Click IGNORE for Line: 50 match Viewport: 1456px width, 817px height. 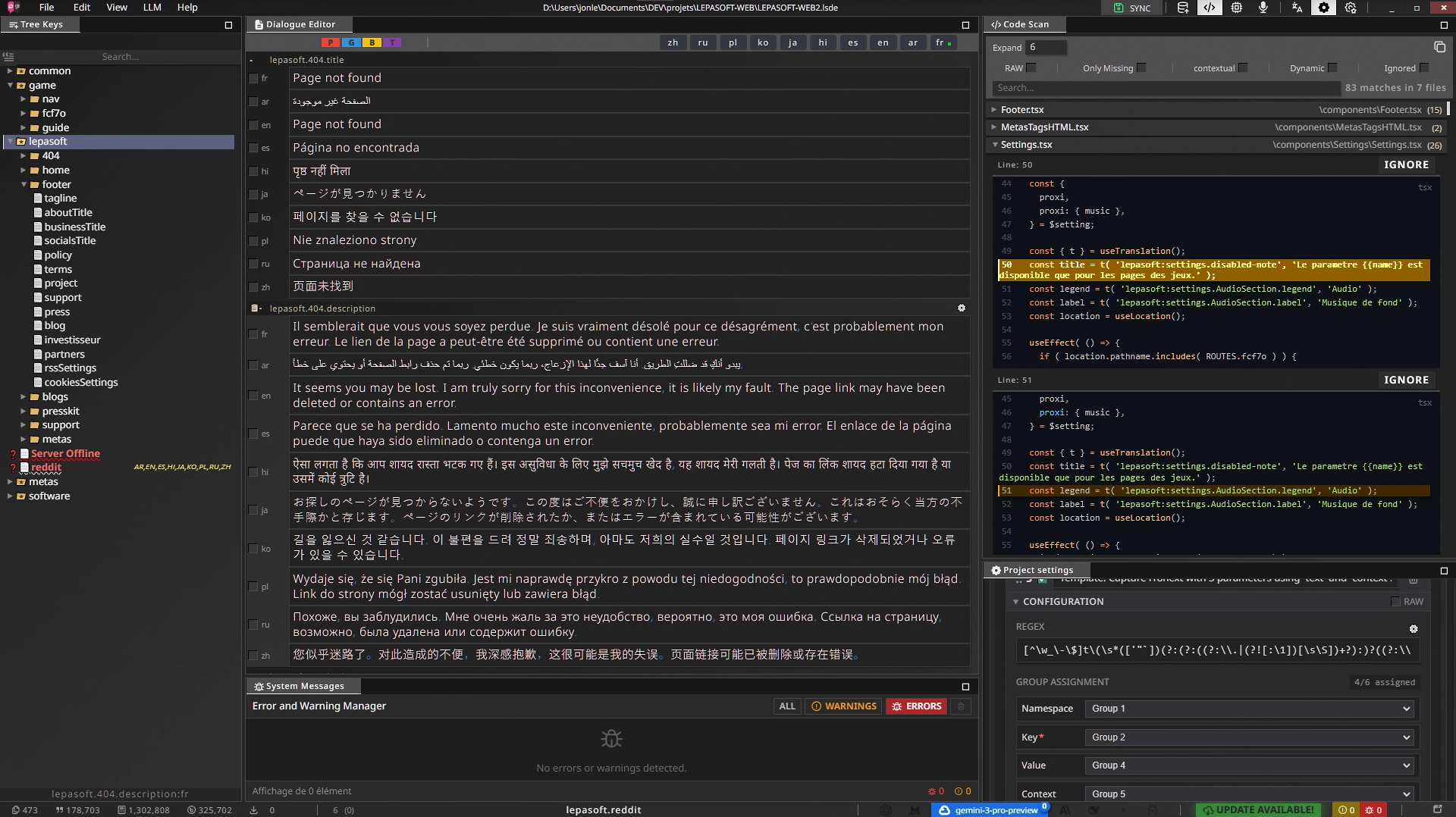(1406, 164)
